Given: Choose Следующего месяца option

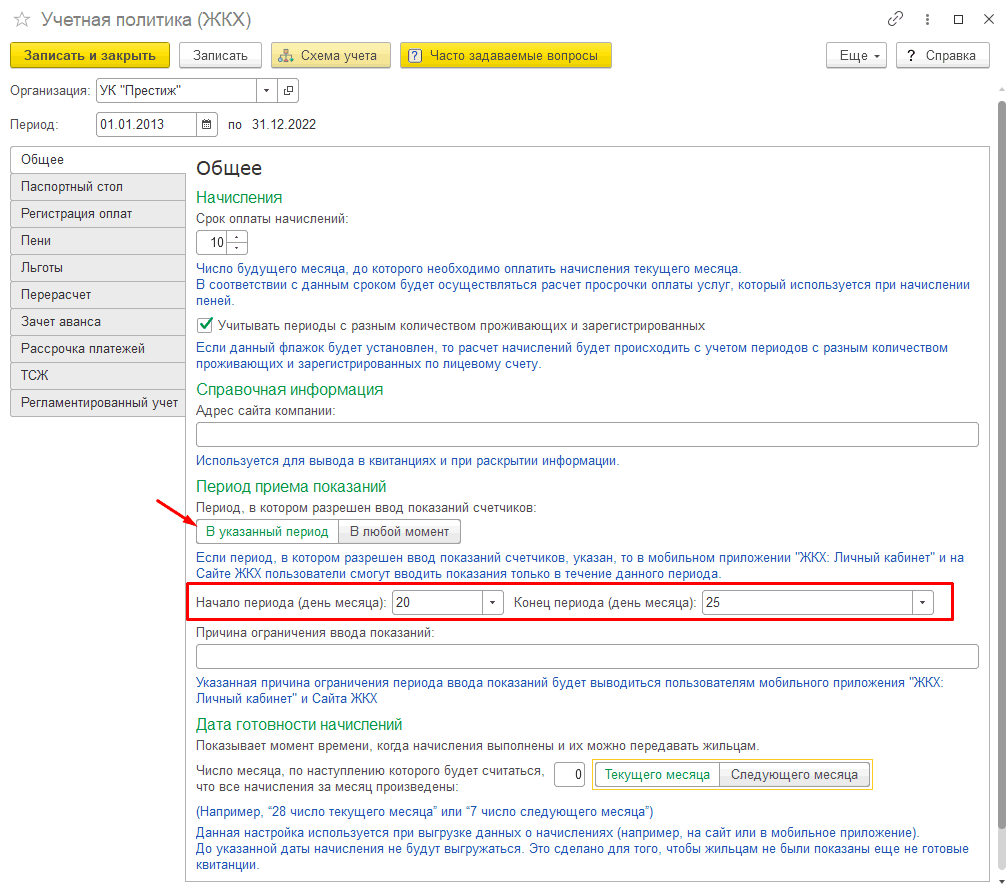Looking at the screenshot, I should tap(794, 775).
